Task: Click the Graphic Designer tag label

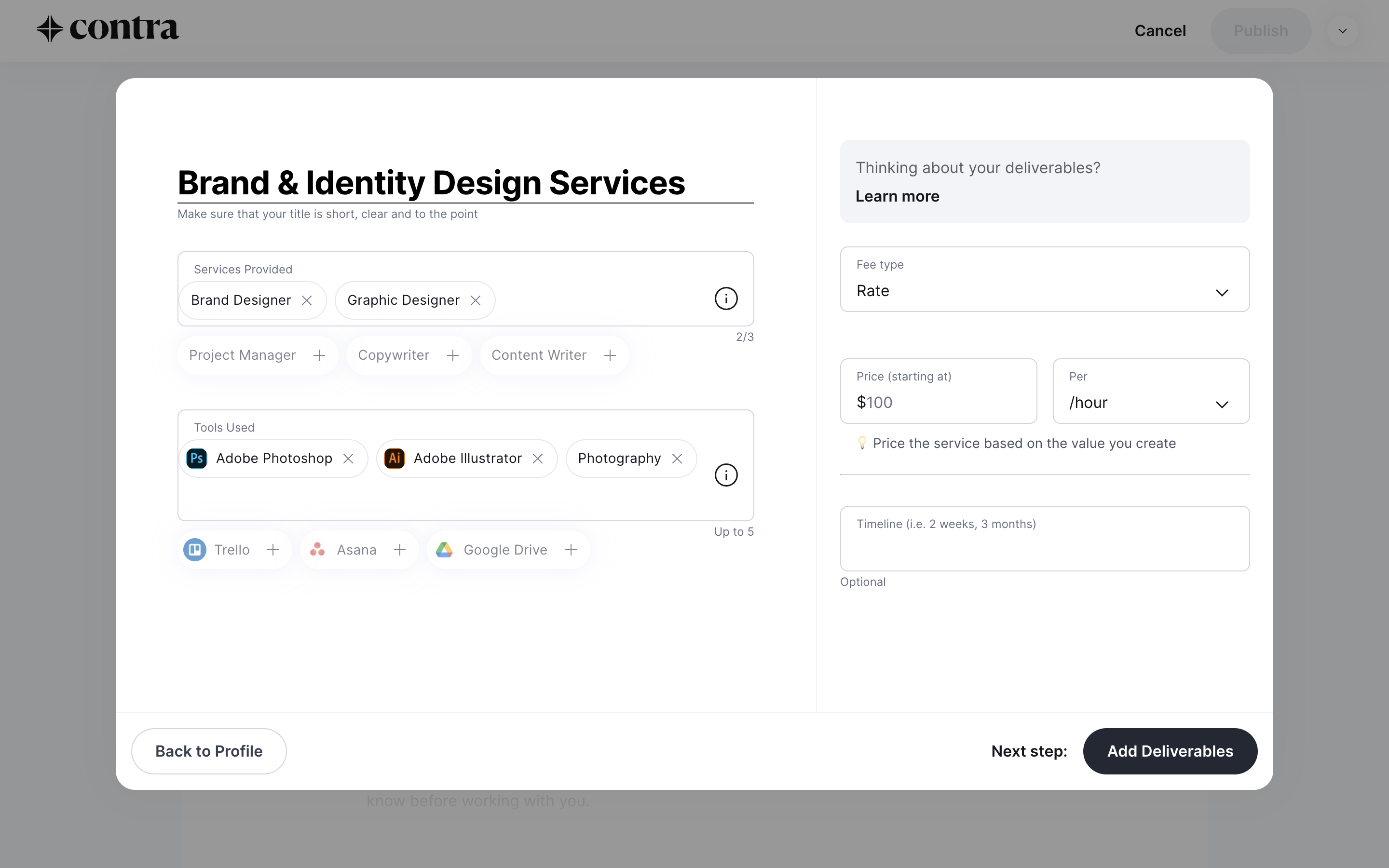Action: pos(404,300)
